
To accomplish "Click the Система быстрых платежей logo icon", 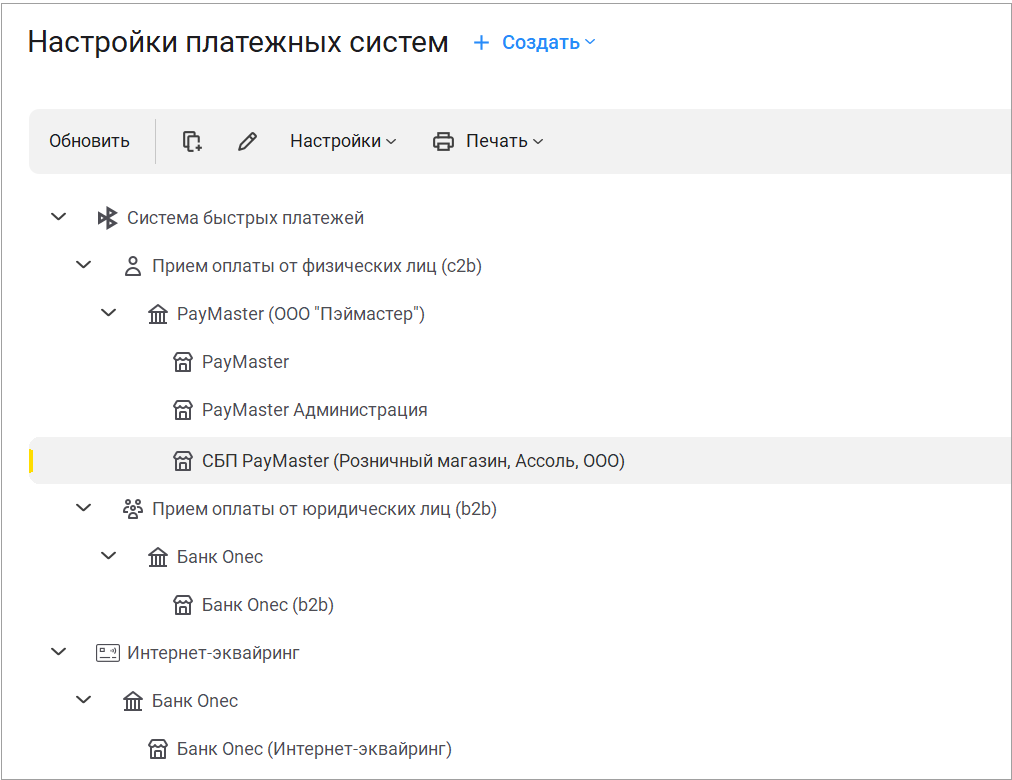I will [x=107, y=218].
